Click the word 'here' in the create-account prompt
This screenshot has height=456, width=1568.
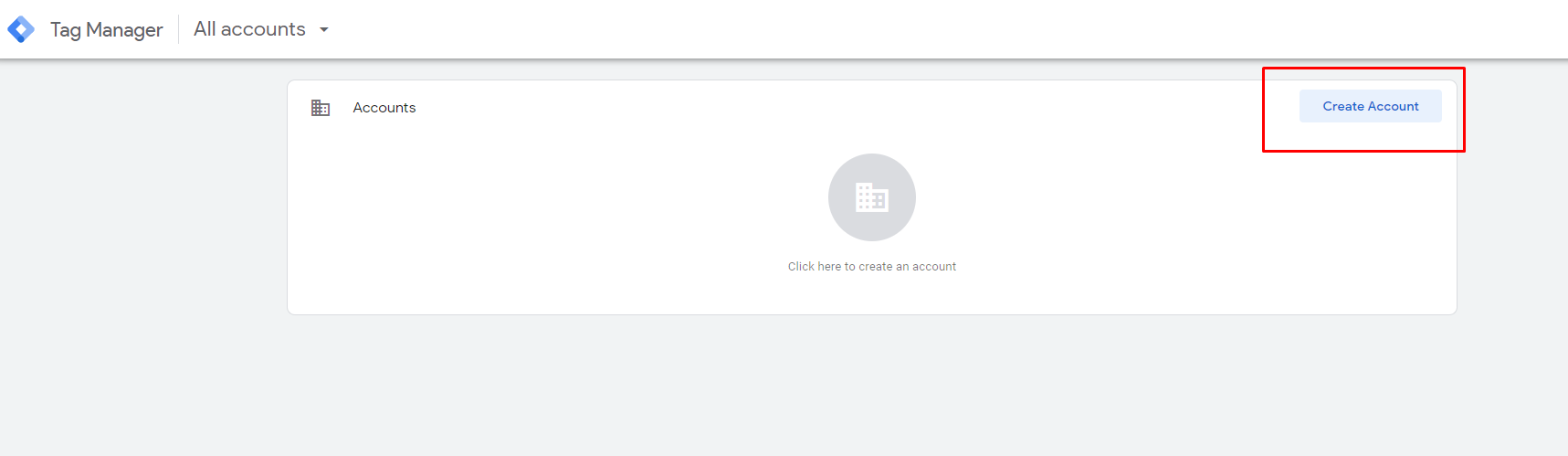pos(829,267)
